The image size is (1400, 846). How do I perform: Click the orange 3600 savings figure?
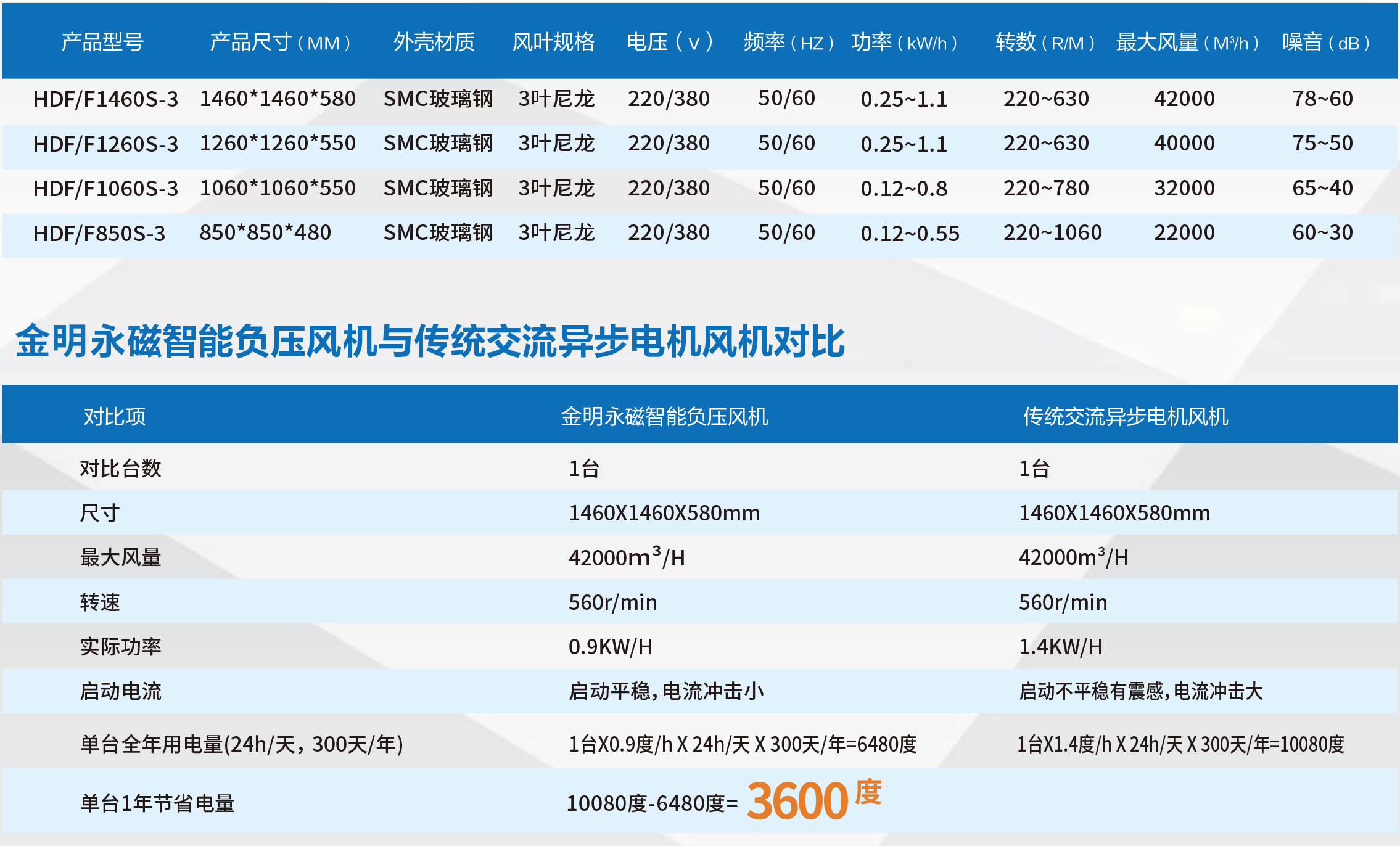(797, 801)
